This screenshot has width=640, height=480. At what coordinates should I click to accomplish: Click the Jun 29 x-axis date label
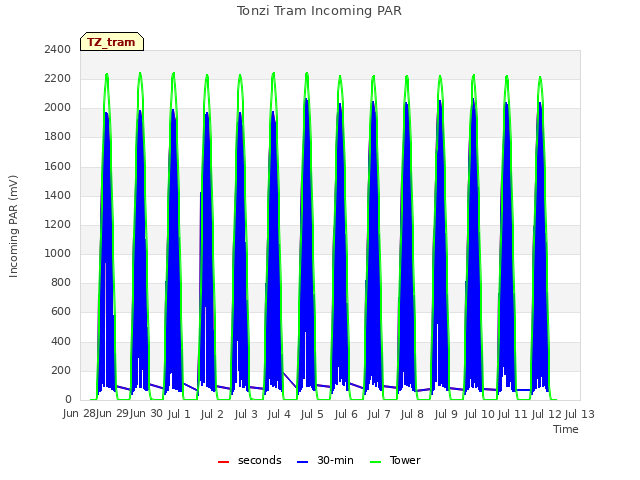coord(113,414)
